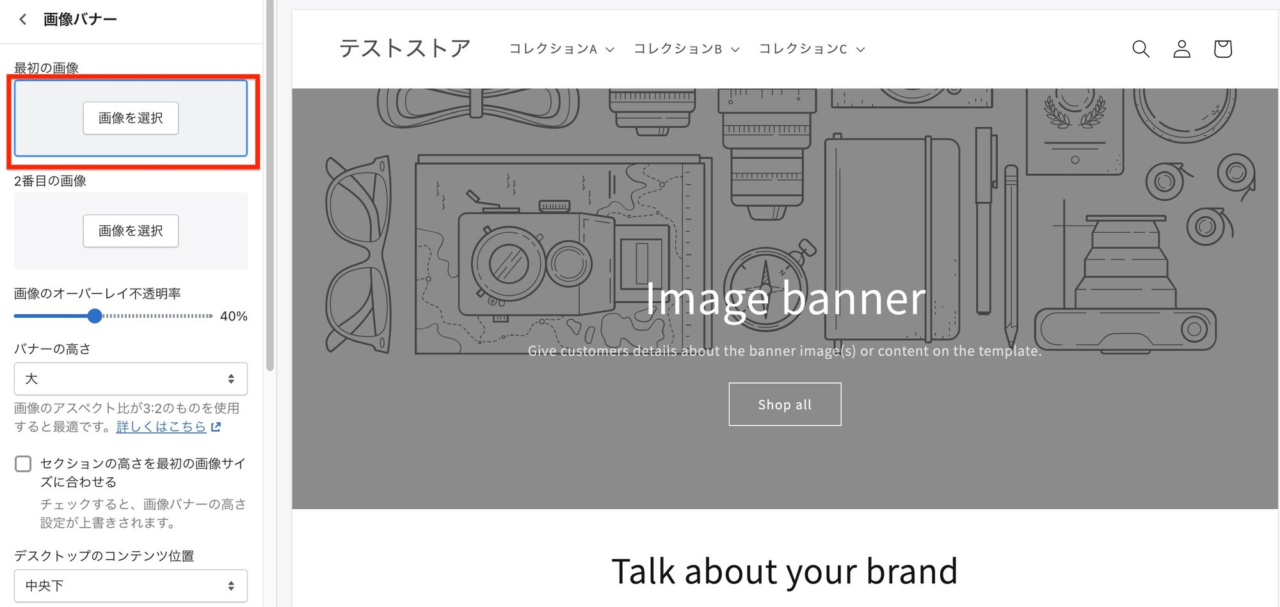Click the テストストア store name

point(405,48)
